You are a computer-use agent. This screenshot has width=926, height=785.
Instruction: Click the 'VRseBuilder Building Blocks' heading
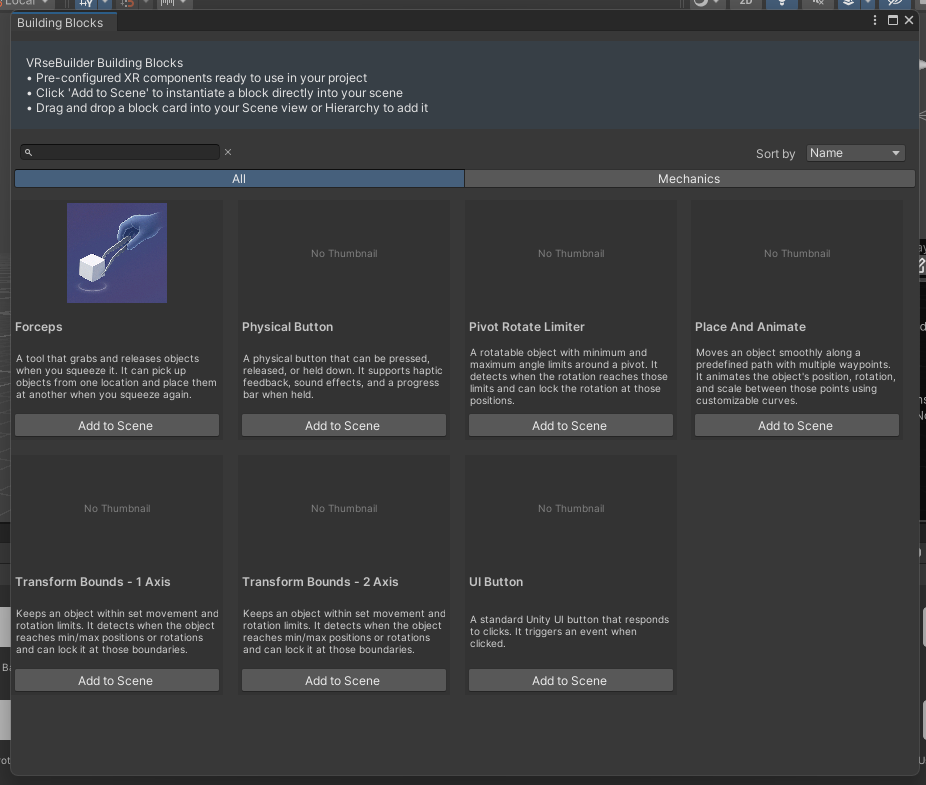click(105, 63)
